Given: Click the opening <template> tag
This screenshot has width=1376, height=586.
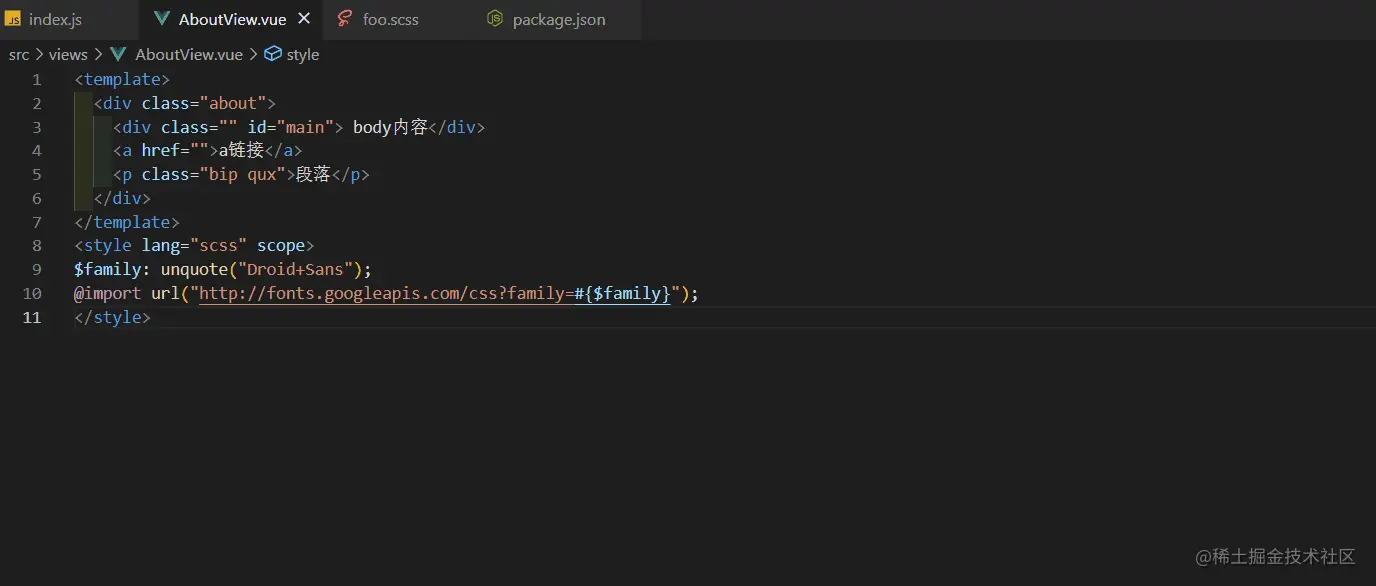Looking at the screenshot, I should tap(122, 80).
